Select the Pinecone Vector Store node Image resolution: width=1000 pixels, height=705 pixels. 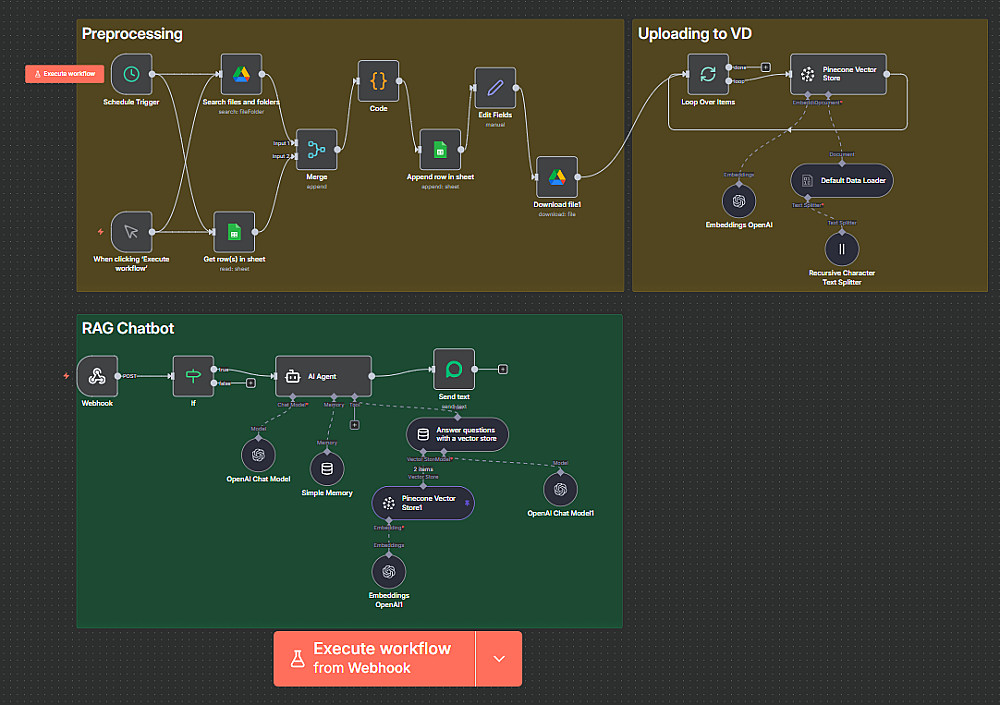(838, 74)
